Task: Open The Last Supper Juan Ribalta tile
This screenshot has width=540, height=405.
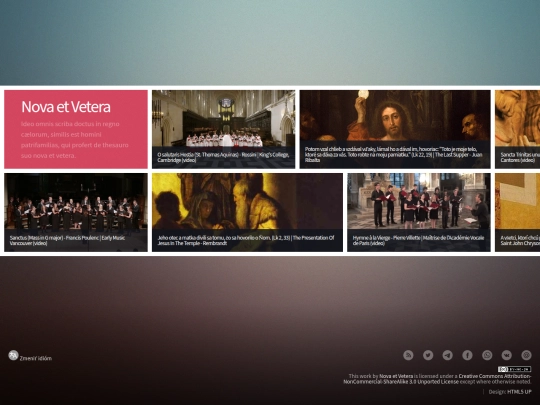Action: (x=395, y=129)
